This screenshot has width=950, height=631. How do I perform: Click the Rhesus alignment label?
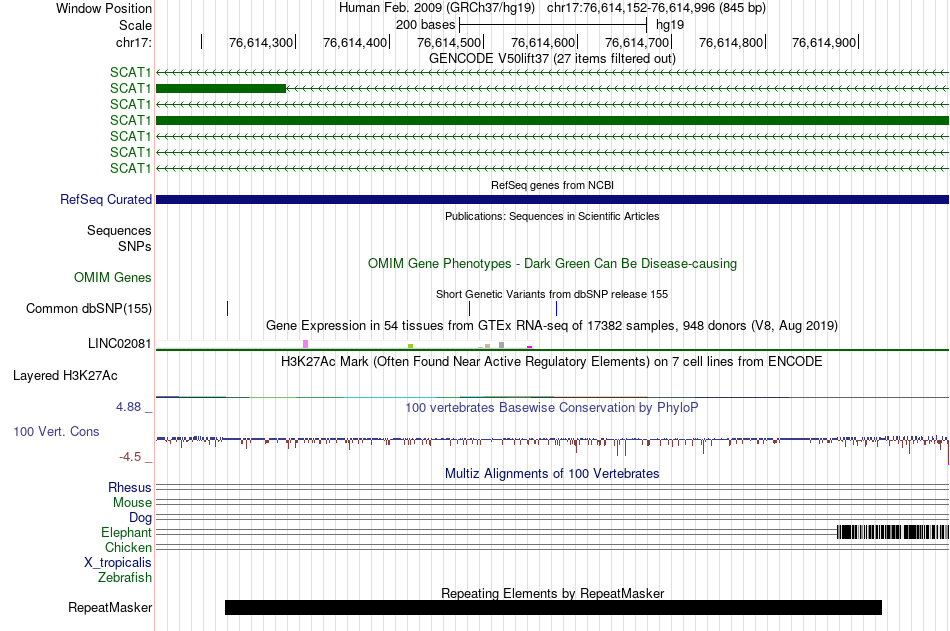pyautogui.click(x=130, y=487)
